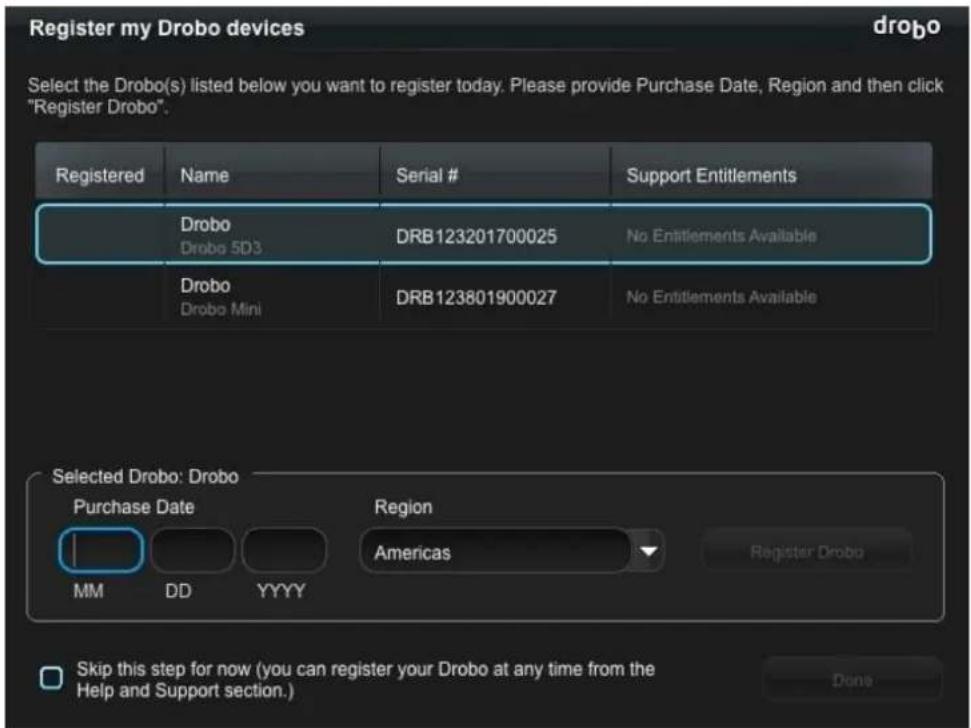Viewport: 971px width, 728px height.
Task: Open the Region dropdown showing Americas
Action: coord(512,551)
